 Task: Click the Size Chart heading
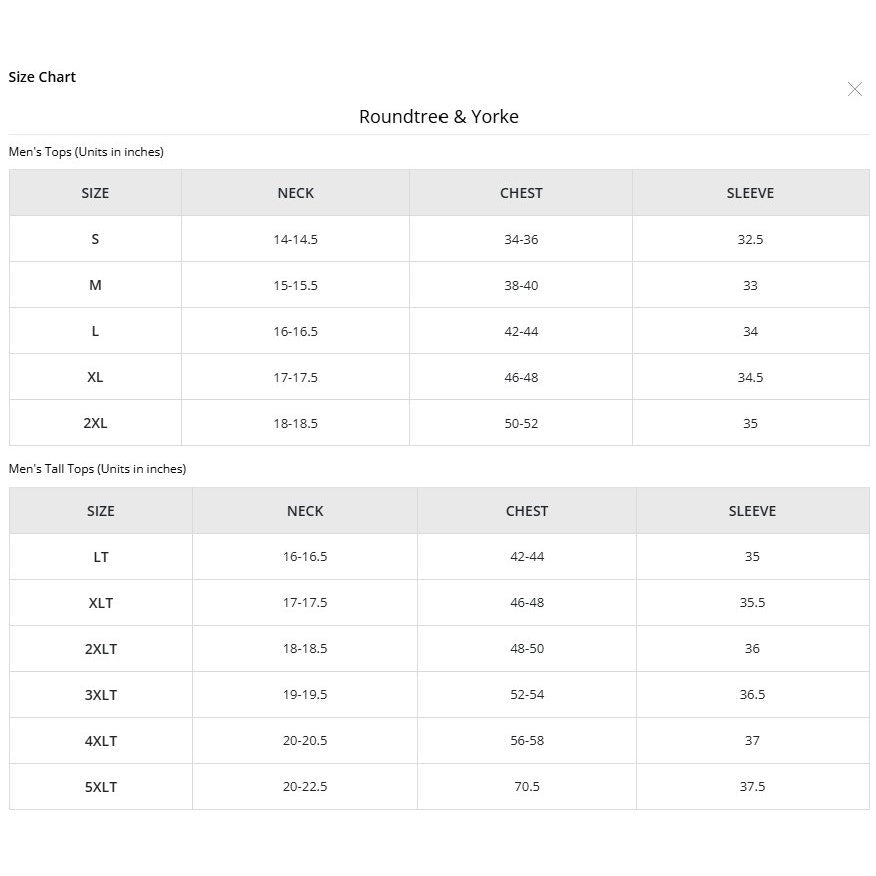click(42, 77)
